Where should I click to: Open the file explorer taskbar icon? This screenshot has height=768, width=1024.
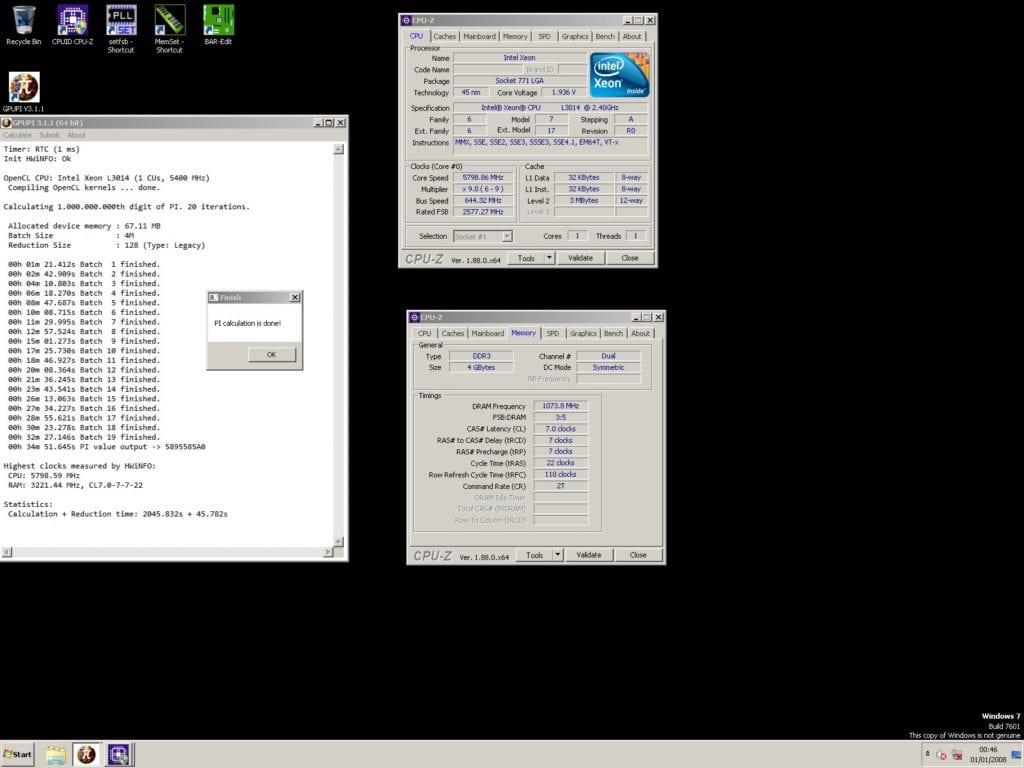click(x=56, y=754)
